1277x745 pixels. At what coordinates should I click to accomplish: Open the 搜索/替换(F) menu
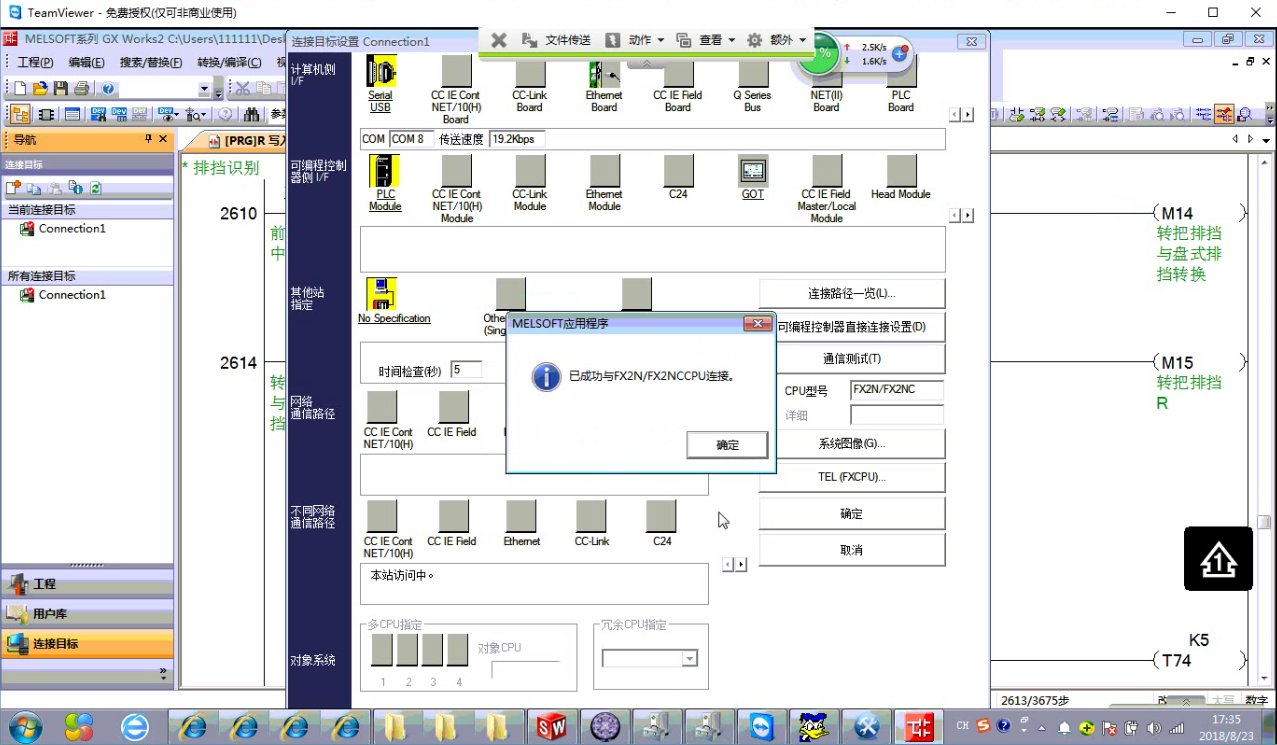click(151, 62)
